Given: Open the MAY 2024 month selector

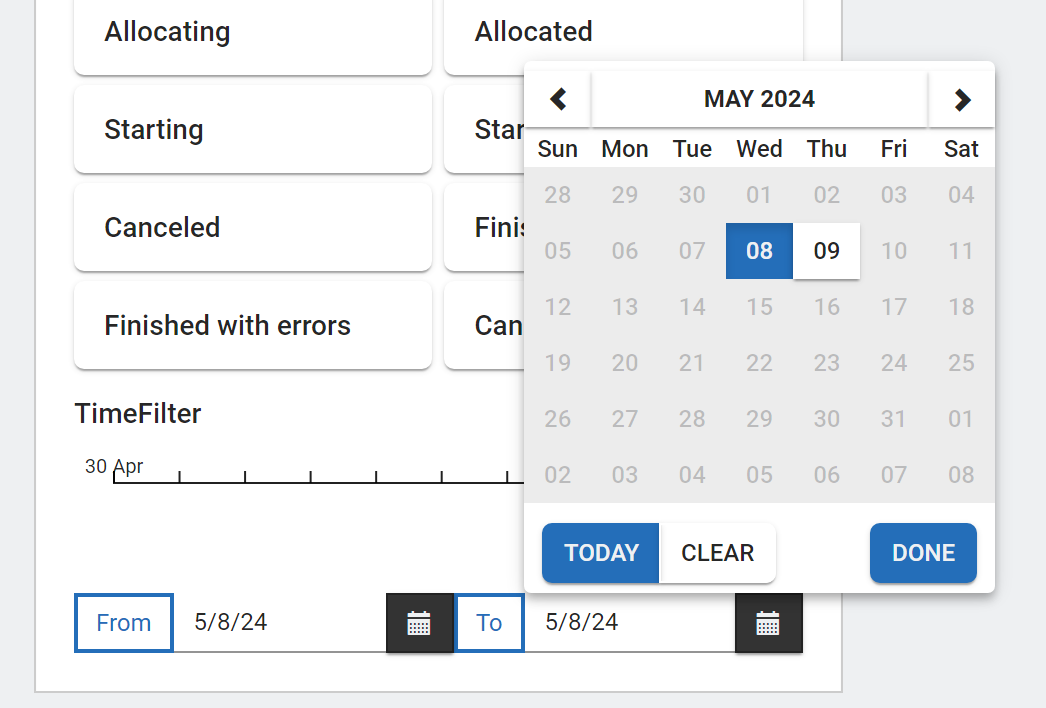Looking at the screenshot, I should (x=759, y=99).
